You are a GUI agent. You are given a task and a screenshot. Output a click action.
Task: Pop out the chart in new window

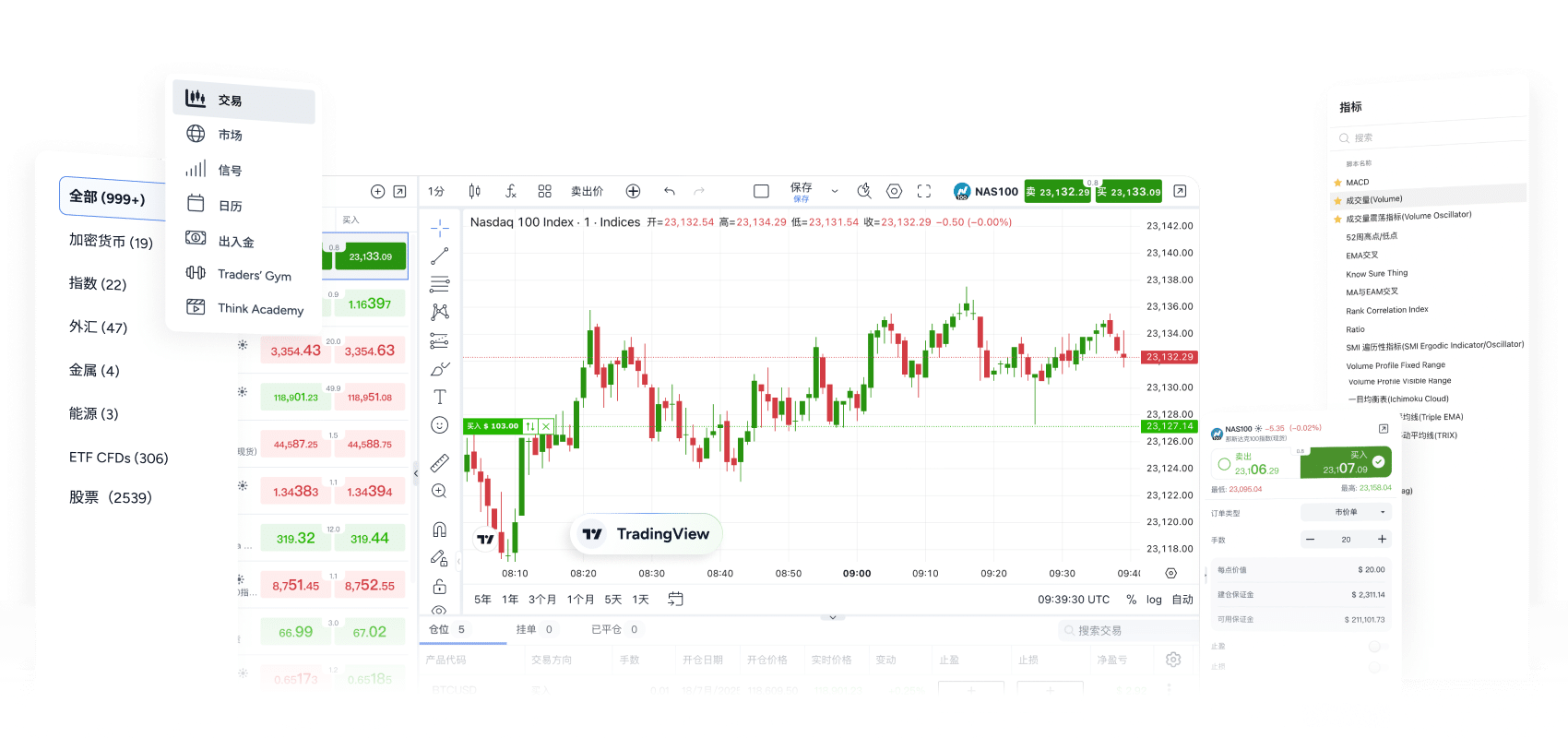1180,191
